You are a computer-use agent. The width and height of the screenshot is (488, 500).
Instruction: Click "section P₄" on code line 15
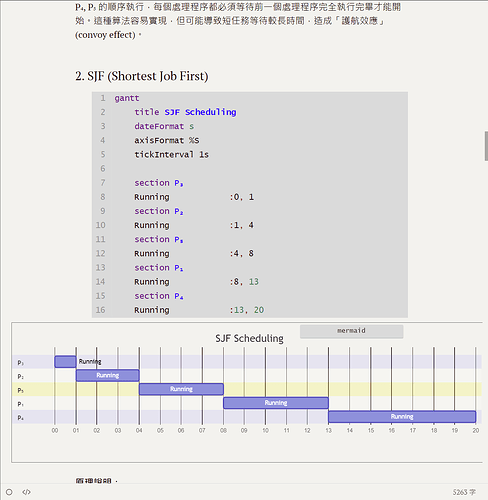pyautogui.click(x=159, y=296)
